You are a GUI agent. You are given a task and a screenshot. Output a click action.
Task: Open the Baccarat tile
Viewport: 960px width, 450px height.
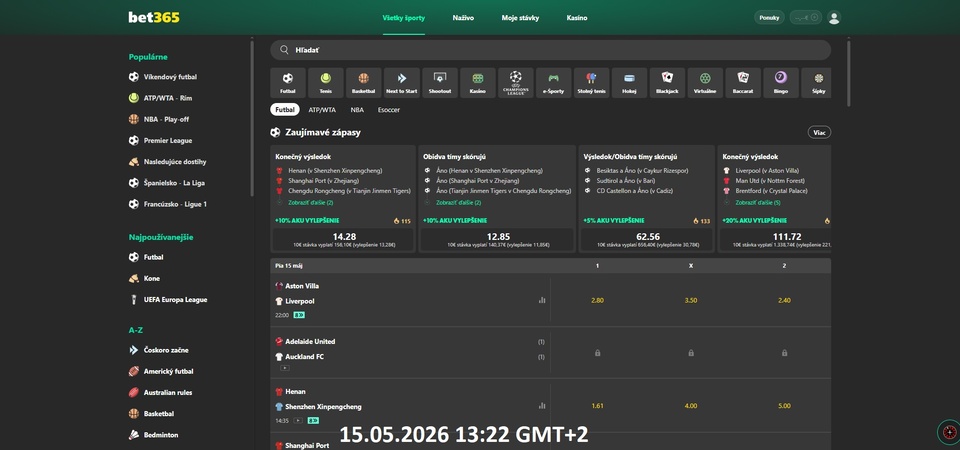coord(743,83)
